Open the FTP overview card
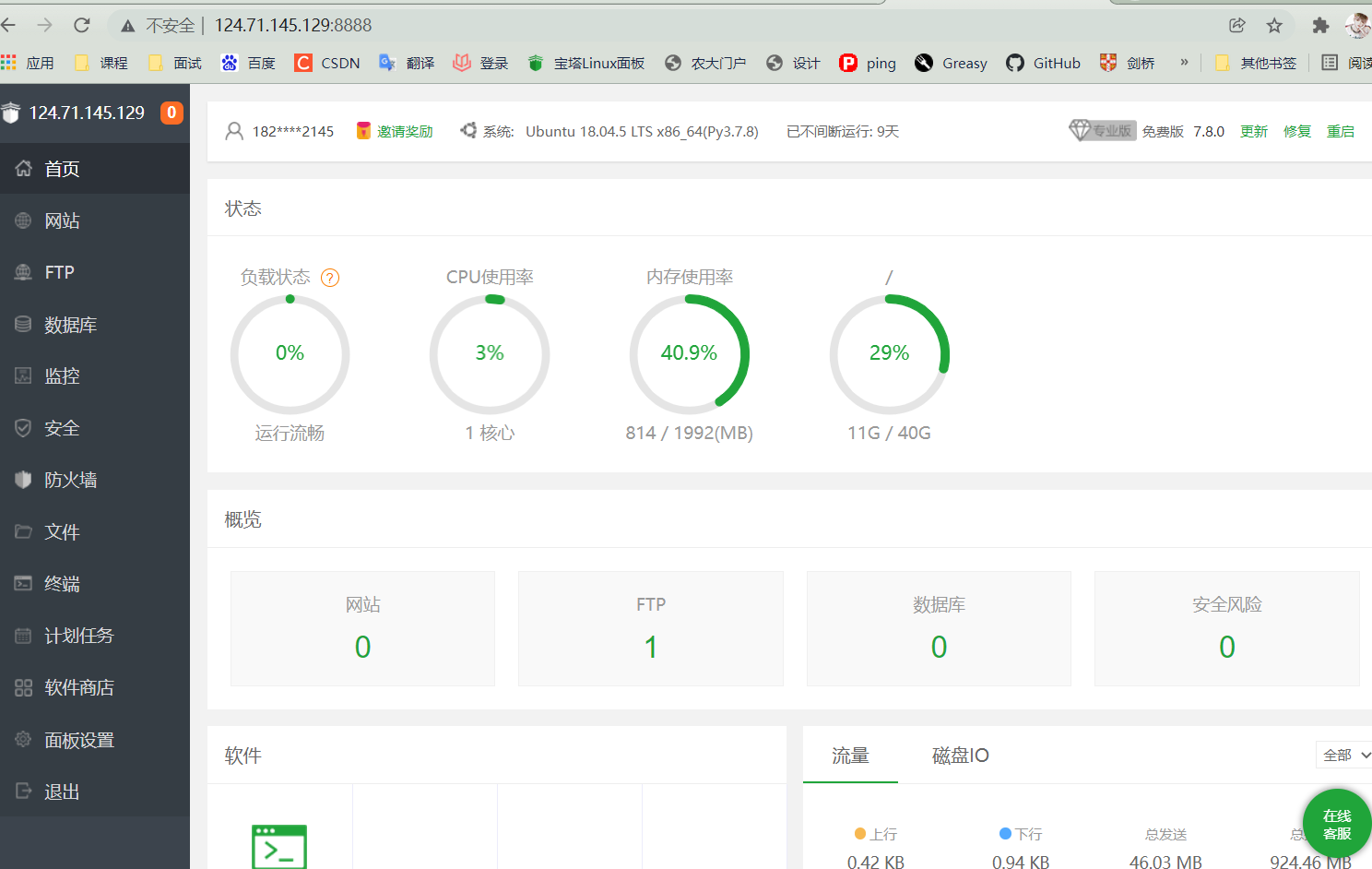The image size is (1372, 869). pos(651,628)
